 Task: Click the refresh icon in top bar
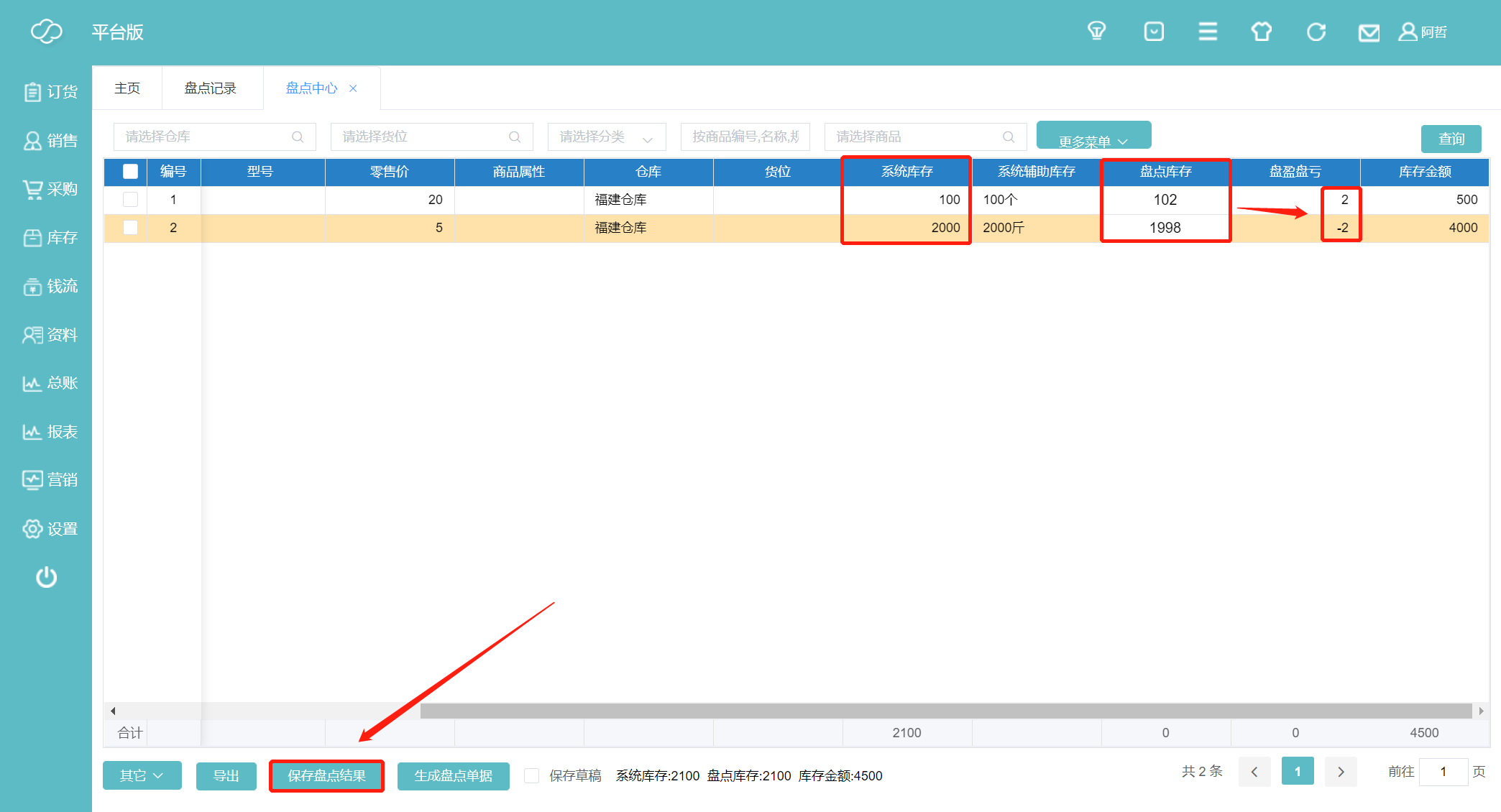(x=1316, y=32)
